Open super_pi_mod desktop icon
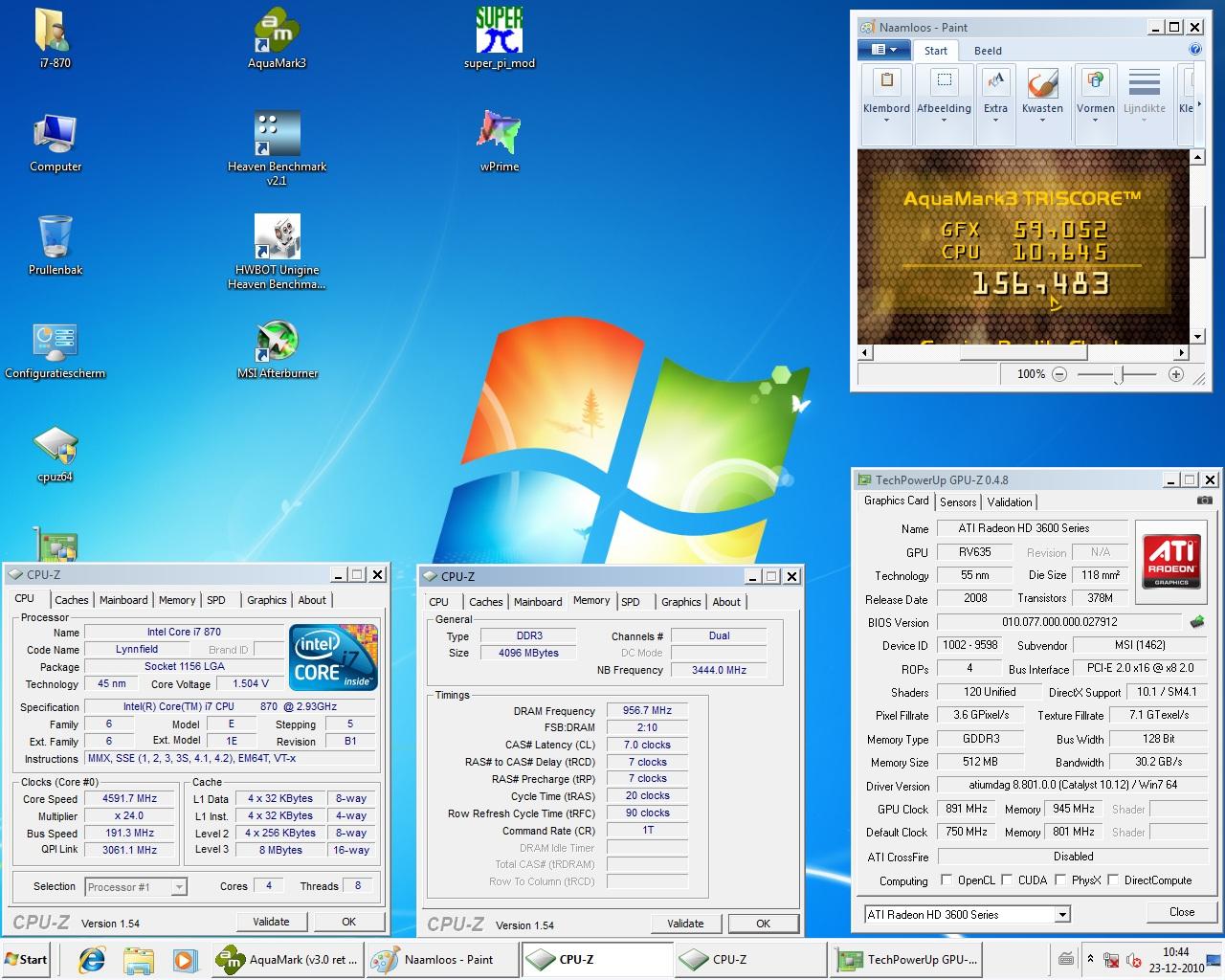 pyautogui.click(x=499, y=38)
